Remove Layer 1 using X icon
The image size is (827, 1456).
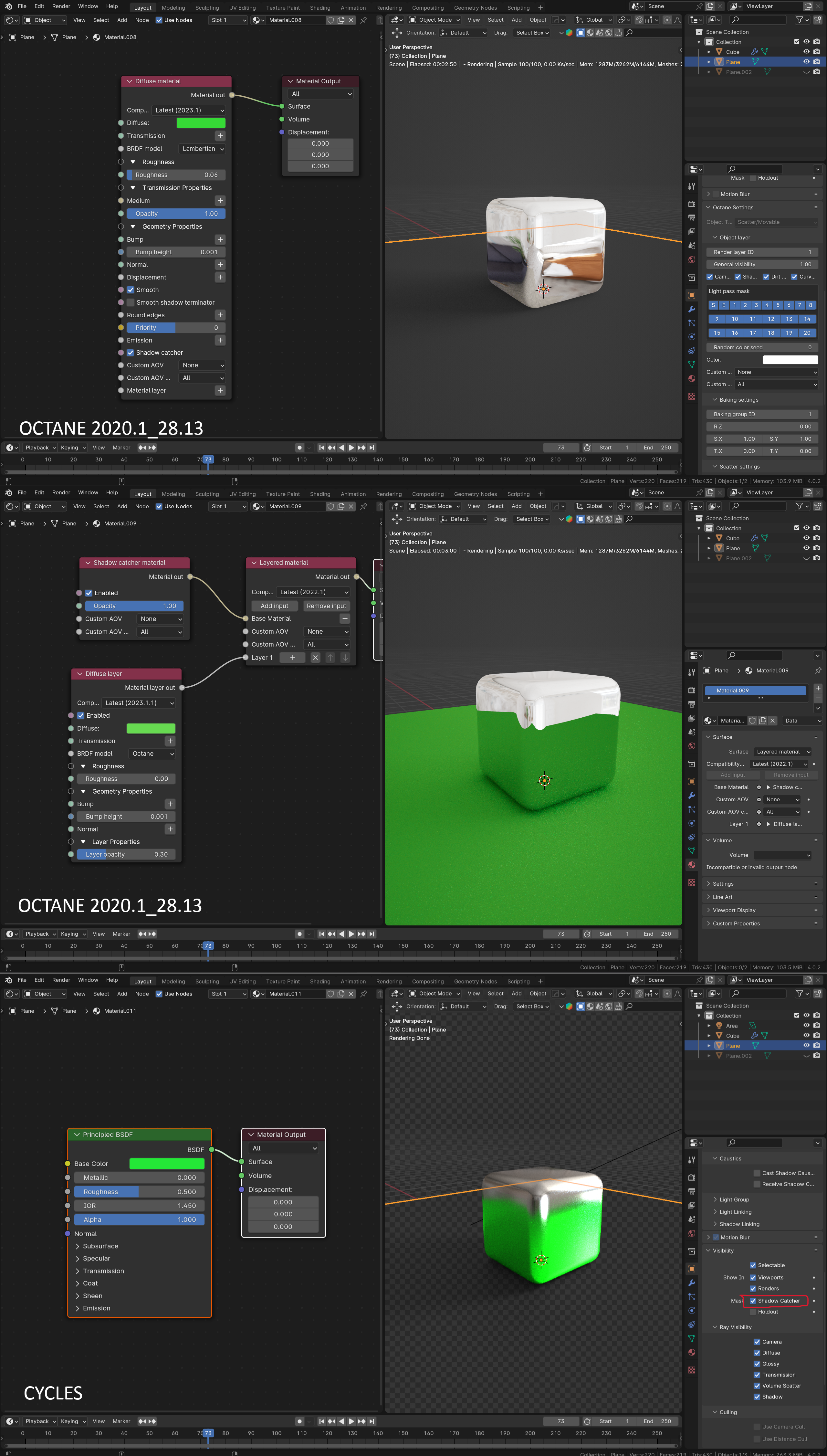pos(315,657)
